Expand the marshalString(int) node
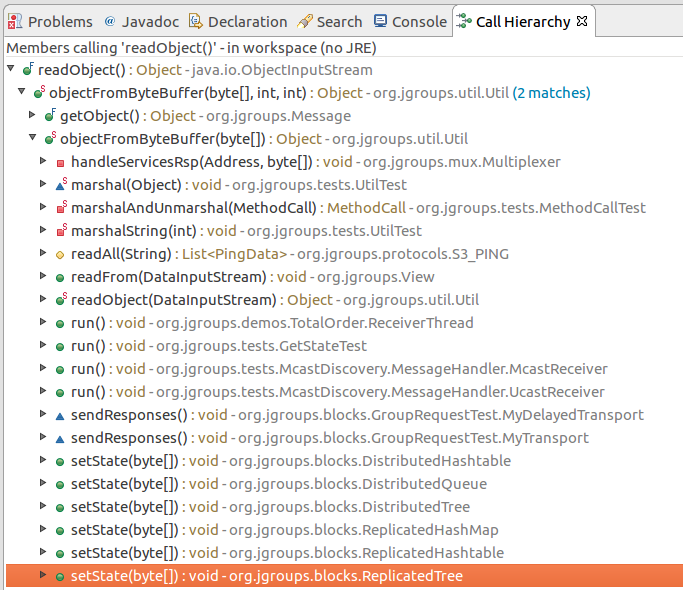The image size is (683, 590). coord(43,230)
